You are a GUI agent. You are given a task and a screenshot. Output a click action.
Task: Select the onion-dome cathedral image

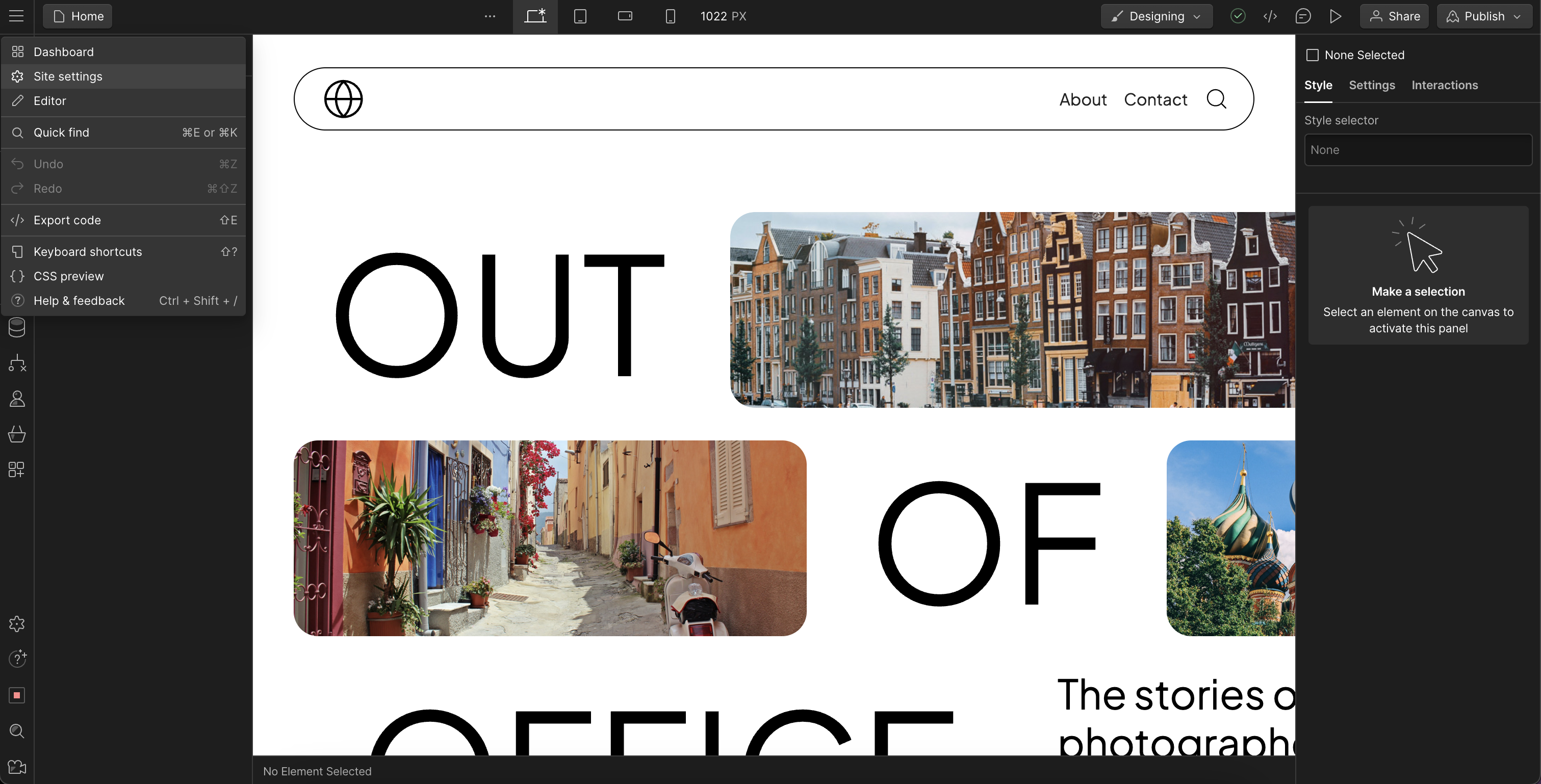tap(1230, 538)
